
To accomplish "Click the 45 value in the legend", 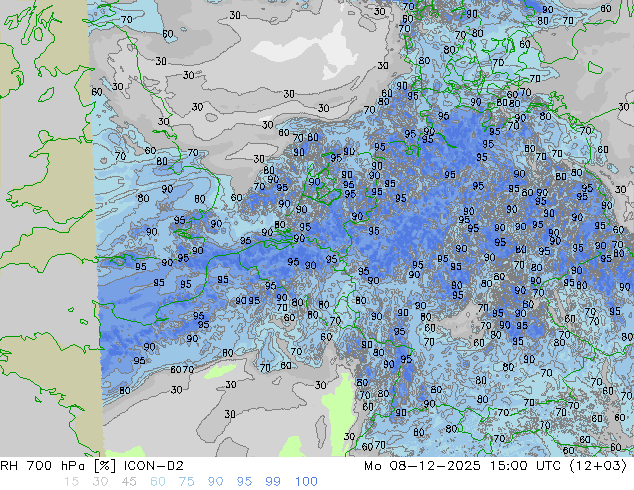I will pyautogui.click(x=128, y=482).
